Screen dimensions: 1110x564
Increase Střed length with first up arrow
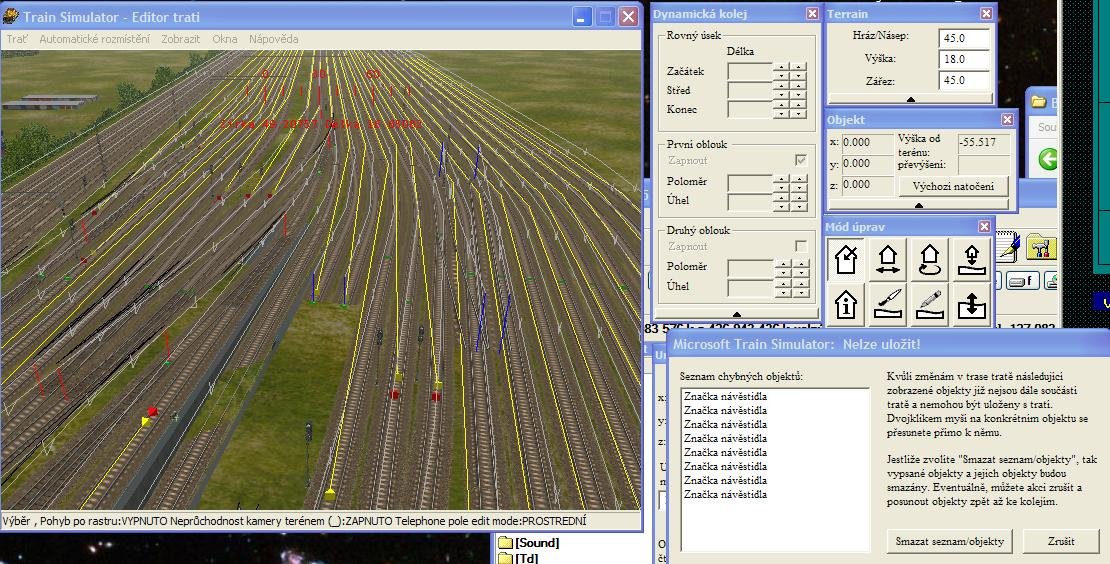[781, 86]
